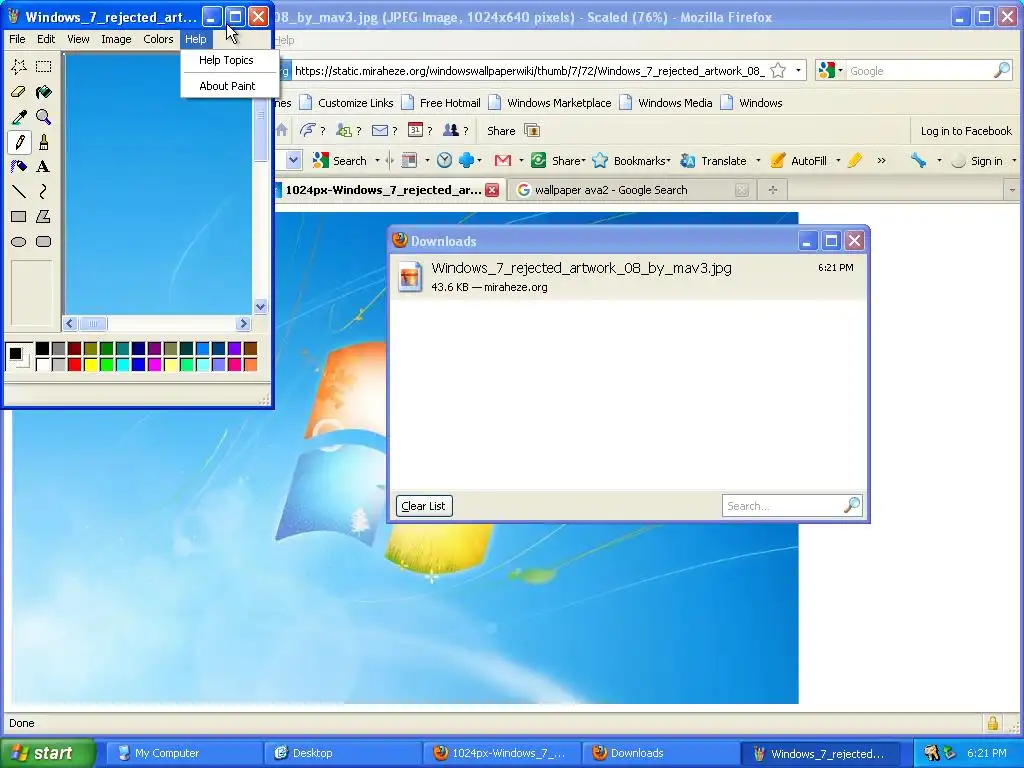Click the Clear List button
1024x768 pixels.
click(423, 506)
